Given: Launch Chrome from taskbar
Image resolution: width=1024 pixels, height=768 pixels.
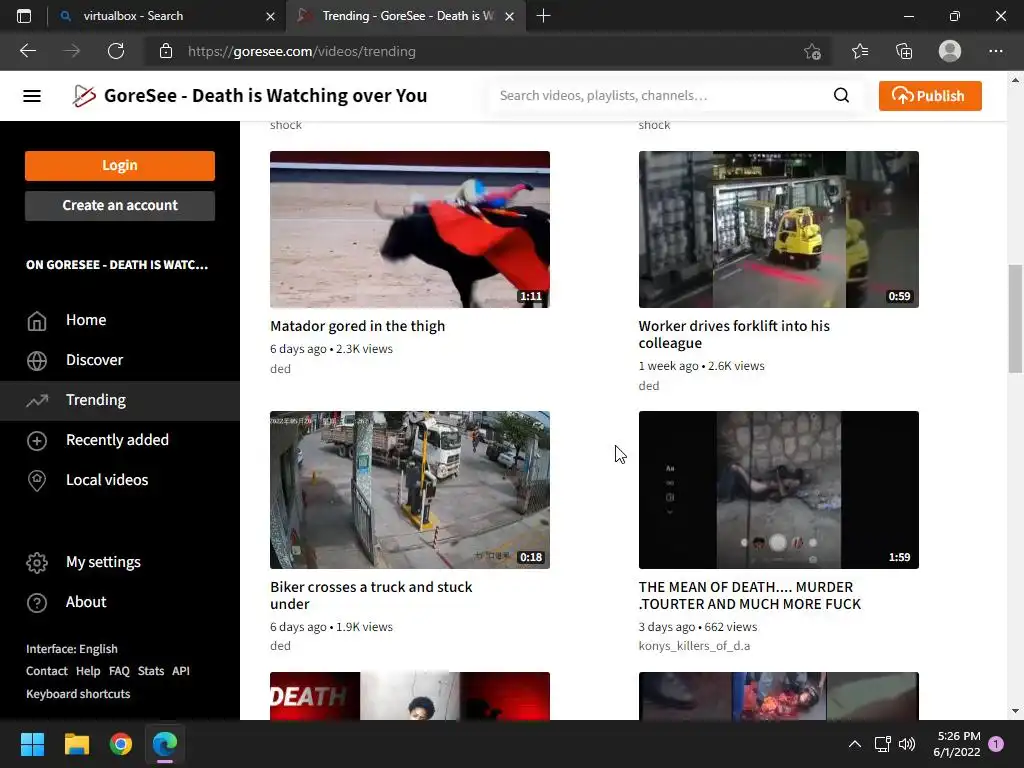Looking at the screenshot, I should click(121, 744).
